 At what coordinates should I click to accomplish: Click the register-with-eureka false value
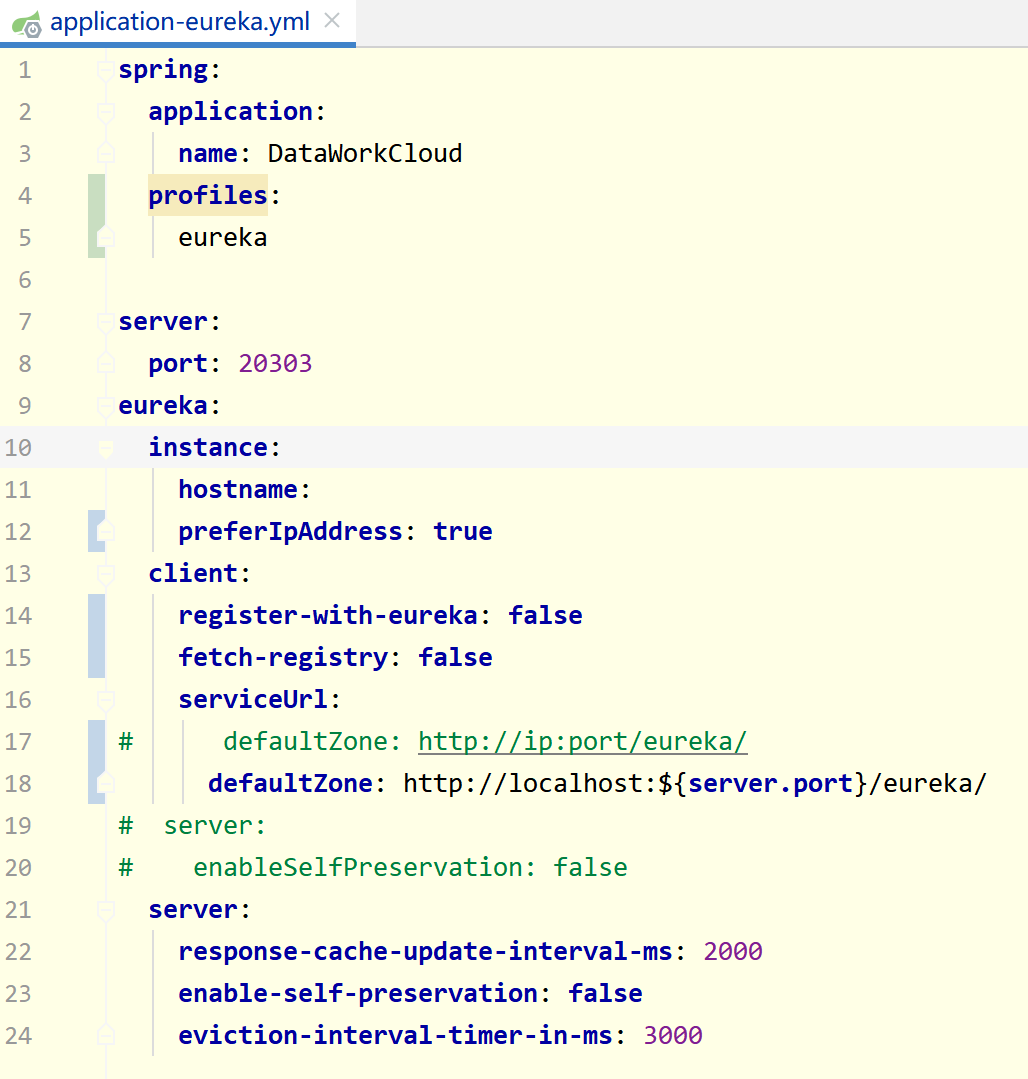tap(545, 616)
